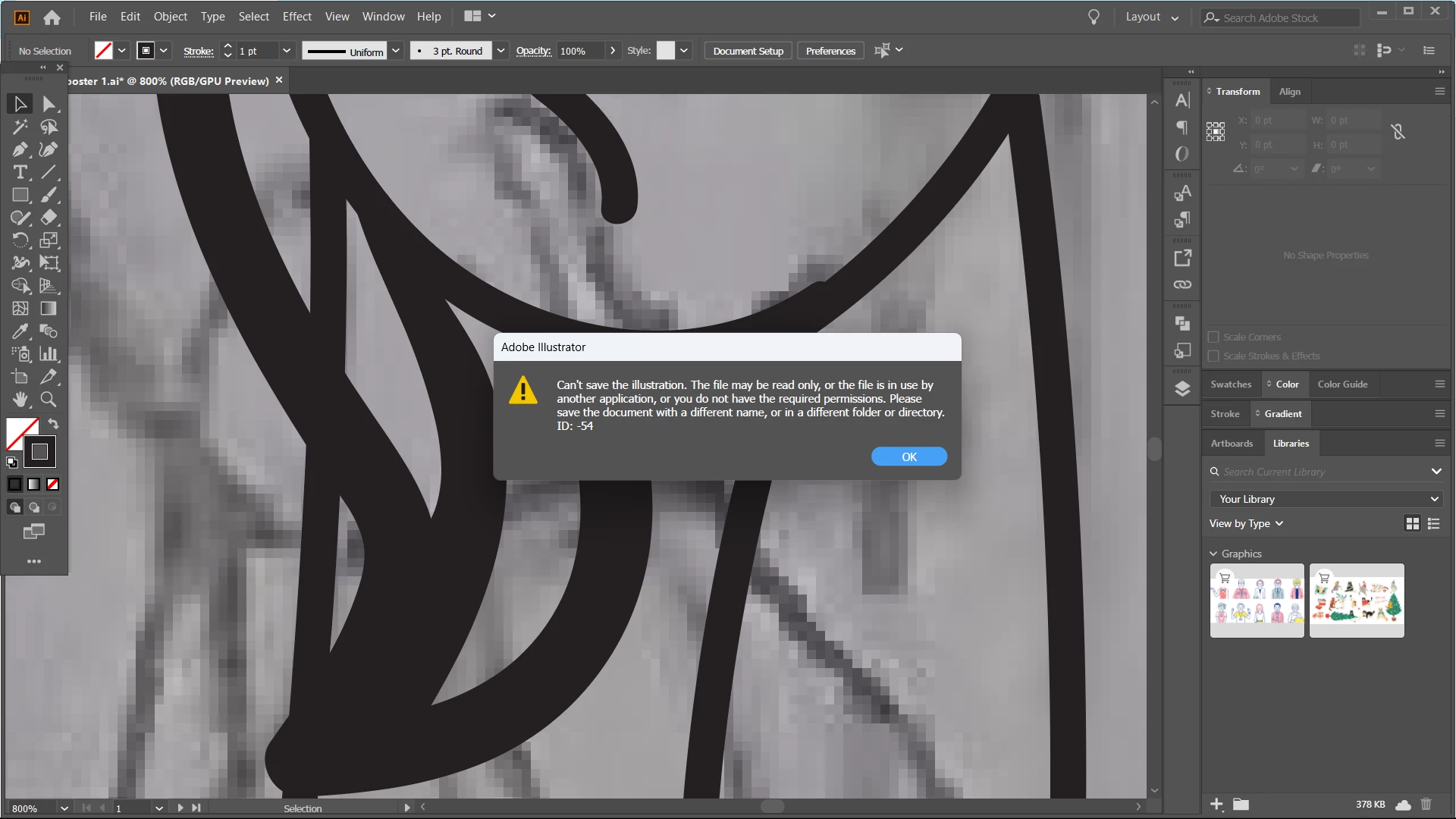
Task: Collapse the Graphics section
Action: coord(1213,554)
